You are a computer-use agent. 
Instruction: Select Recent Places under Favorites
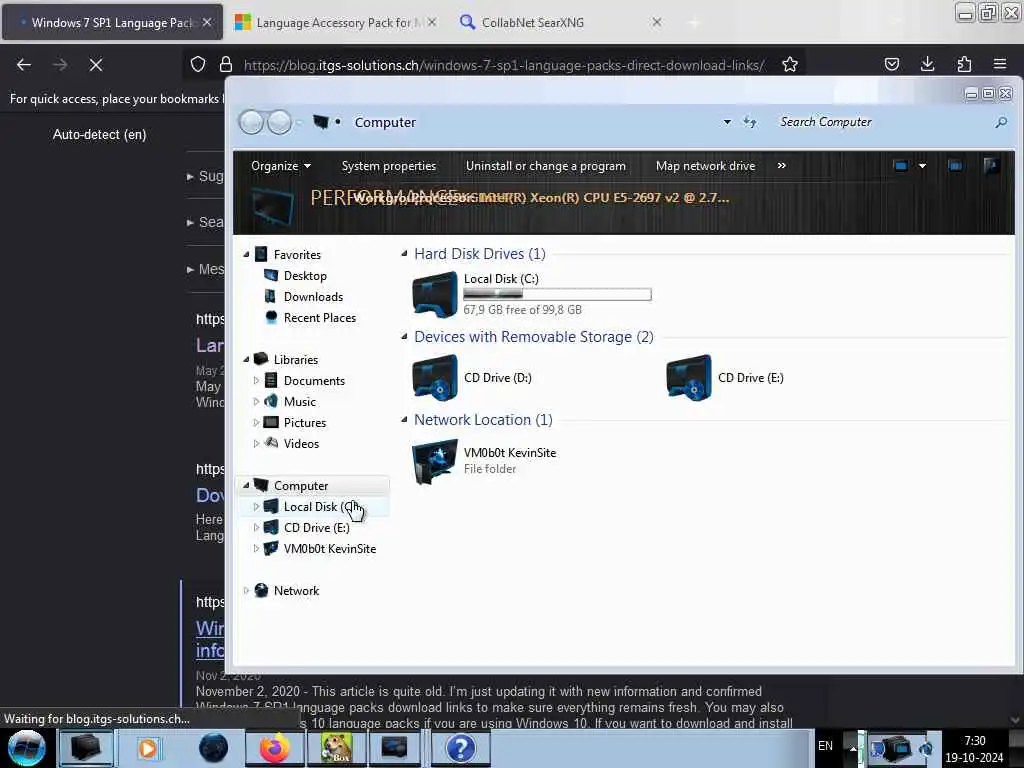point(319,317)
